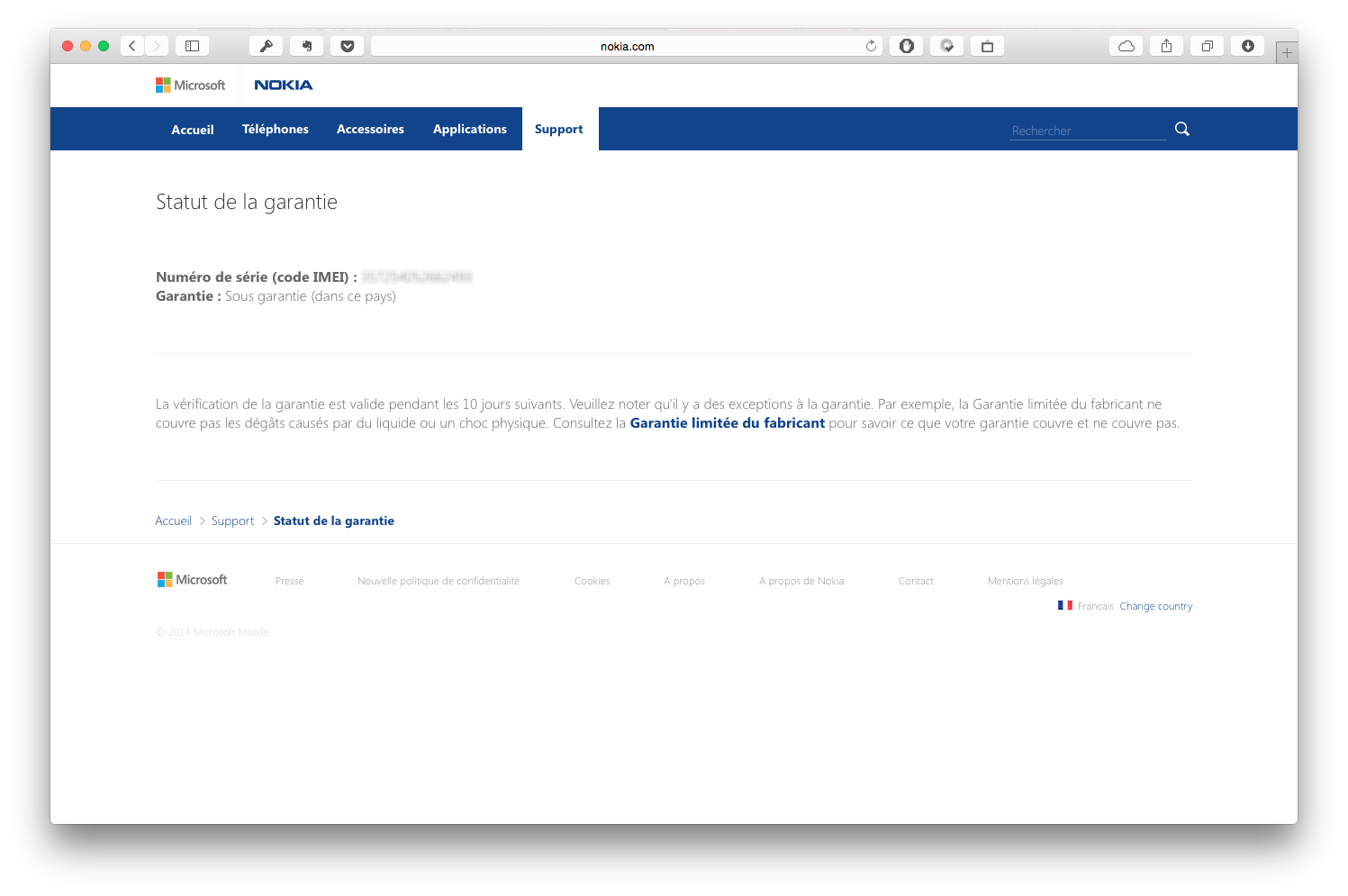Click the Change country link
The height and width of the screenshot is (896, 1348).
pyautogui.click(x=1156, y=606)
